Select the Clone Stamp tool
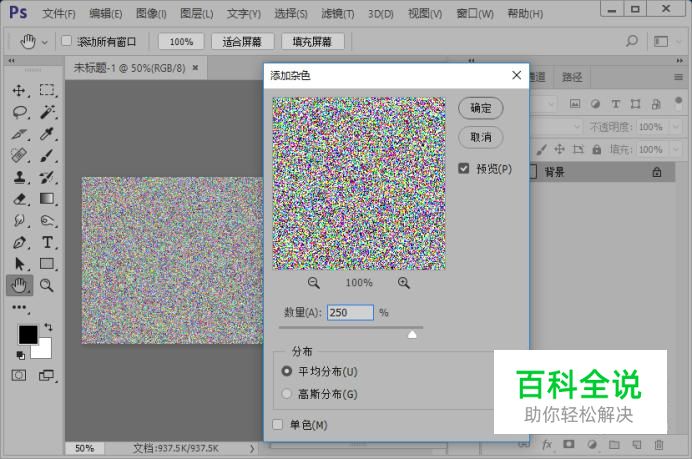 [x=19, y=177]
